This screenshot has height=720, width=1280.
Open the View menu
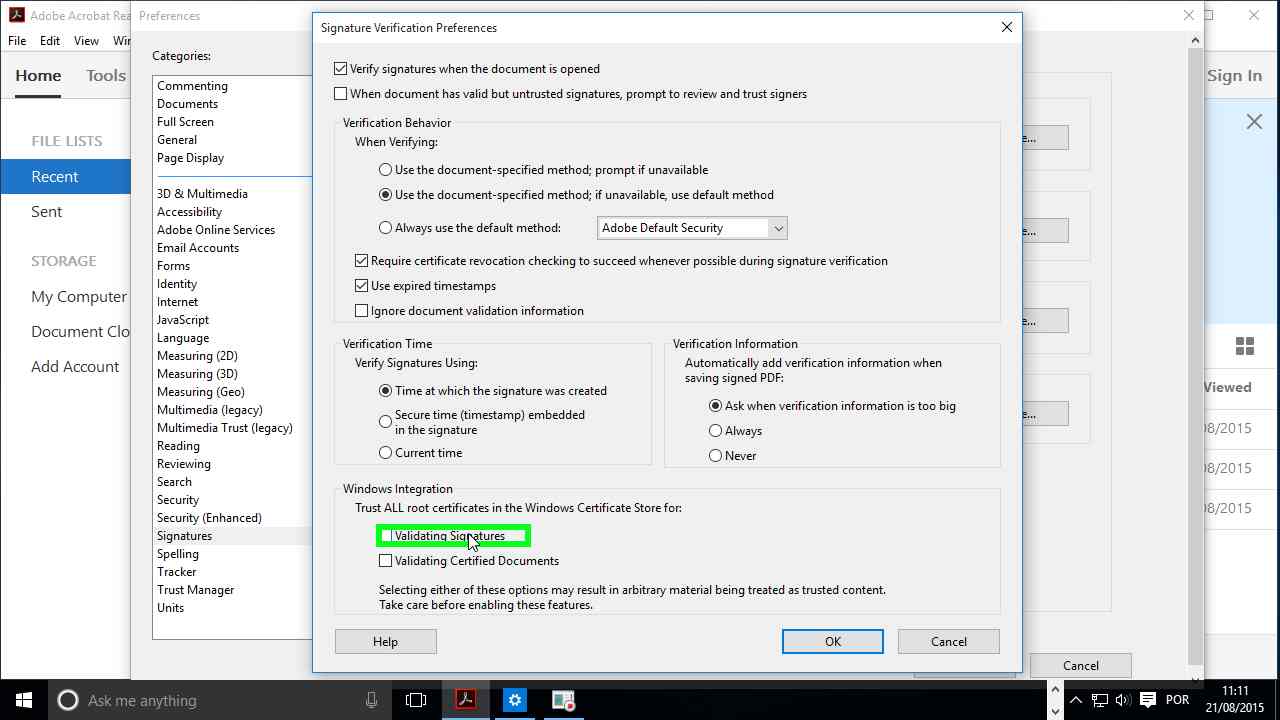click(86, 41)
